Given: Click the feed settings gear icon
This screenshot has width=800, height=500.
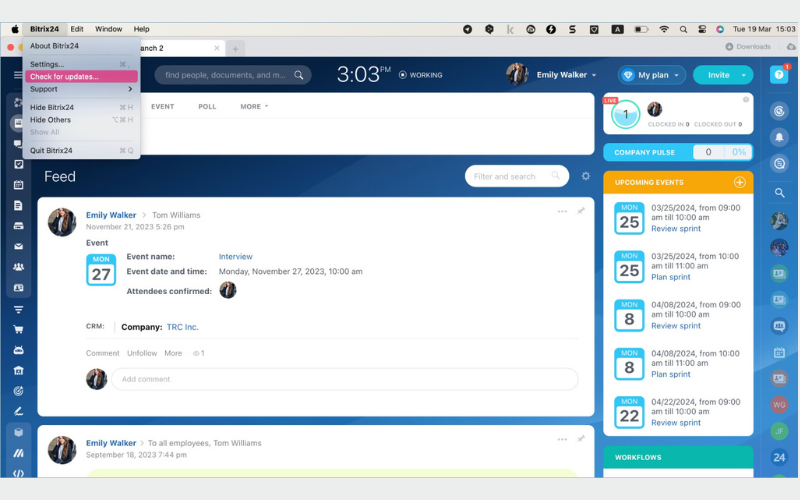Looking at the screenshot, I should click(x=586, y=176).
